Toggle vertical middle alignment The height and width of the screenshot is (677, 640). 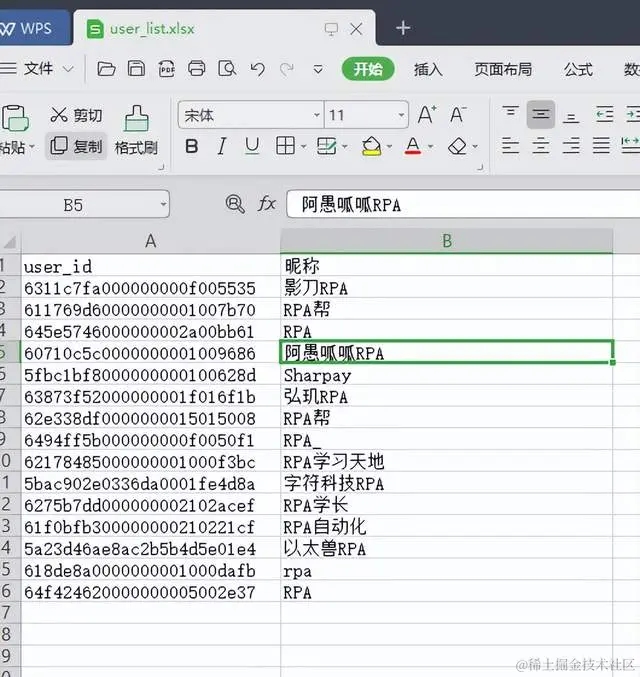pyautogui.click(x=541, y=114)
